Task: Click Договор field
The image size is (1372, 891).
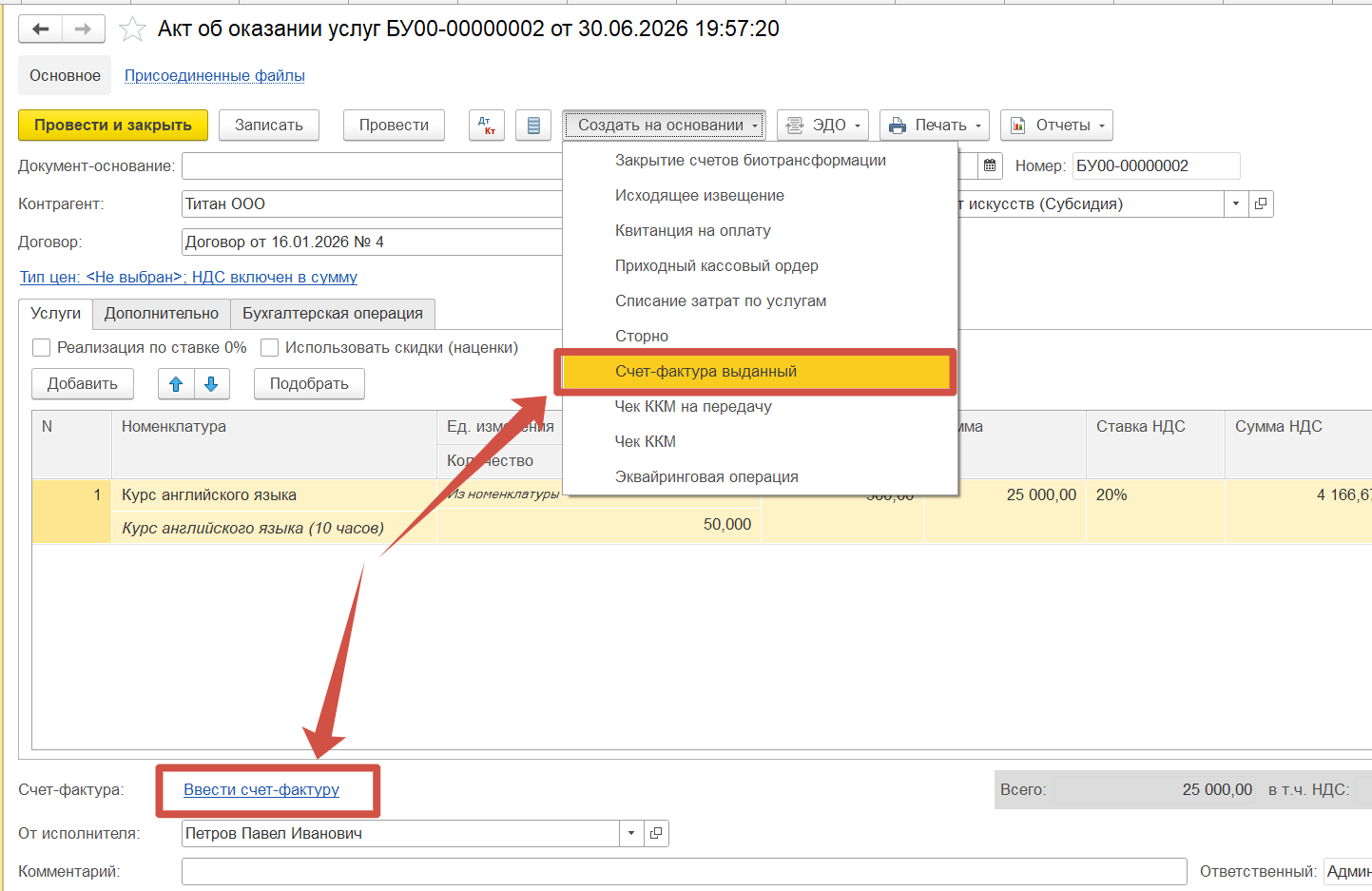Action: coord(372,242)
